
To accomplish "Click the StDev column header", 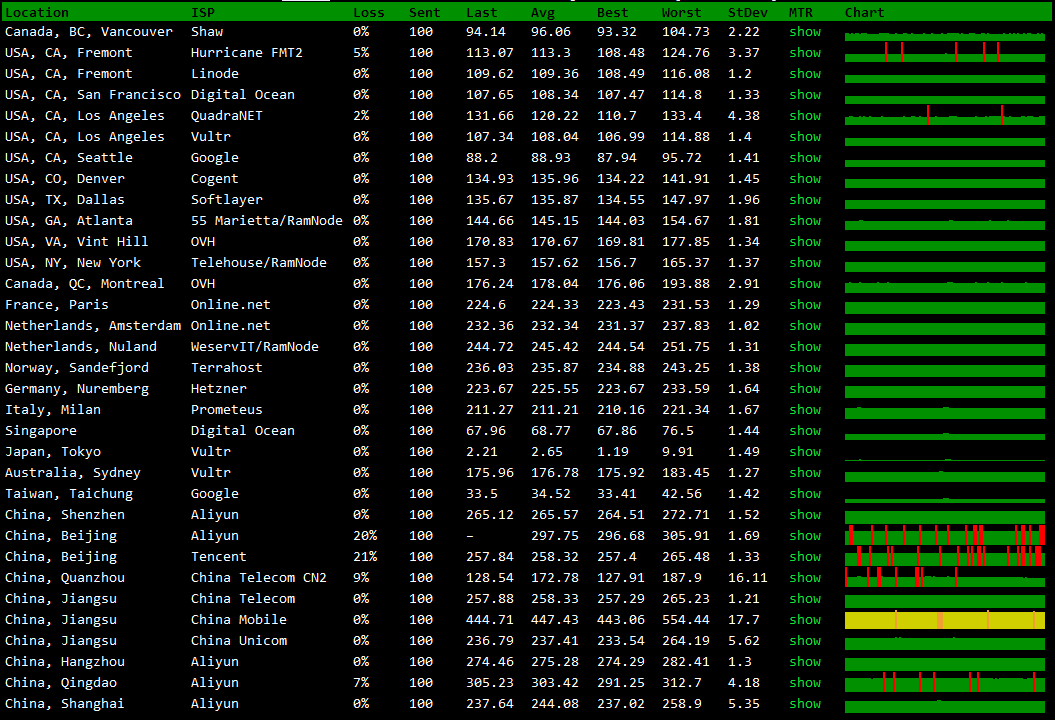I will (748, 13).
